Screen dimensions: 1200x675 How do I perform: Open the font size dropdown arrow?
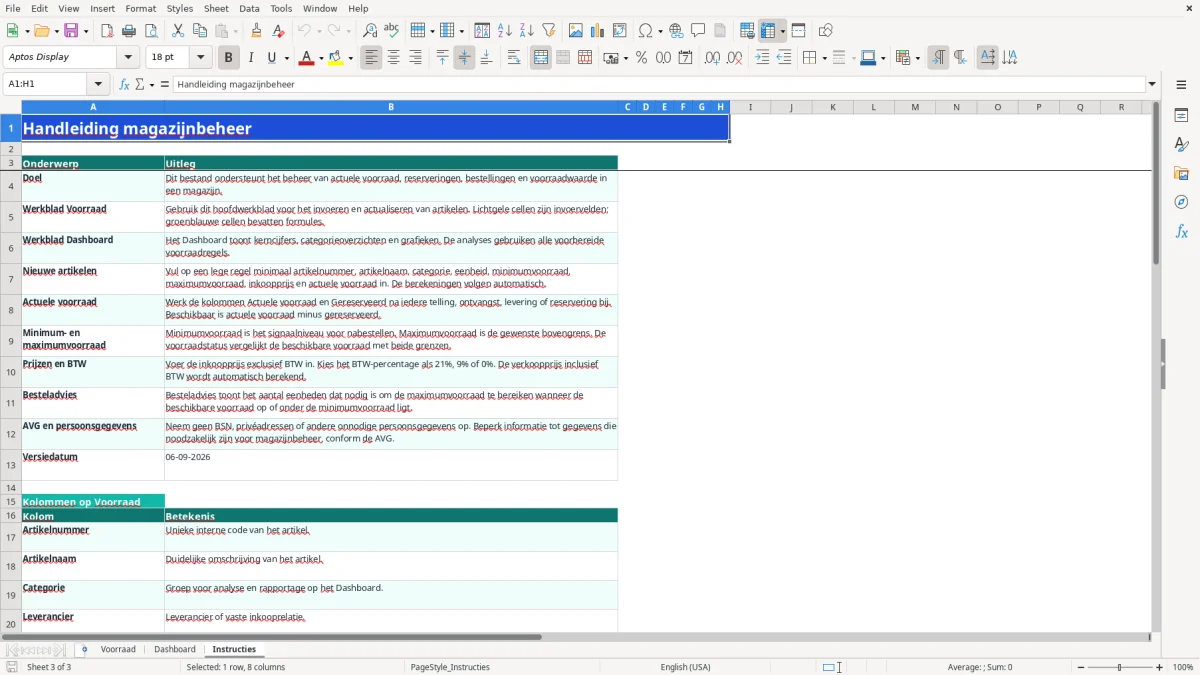pos(200,58)
